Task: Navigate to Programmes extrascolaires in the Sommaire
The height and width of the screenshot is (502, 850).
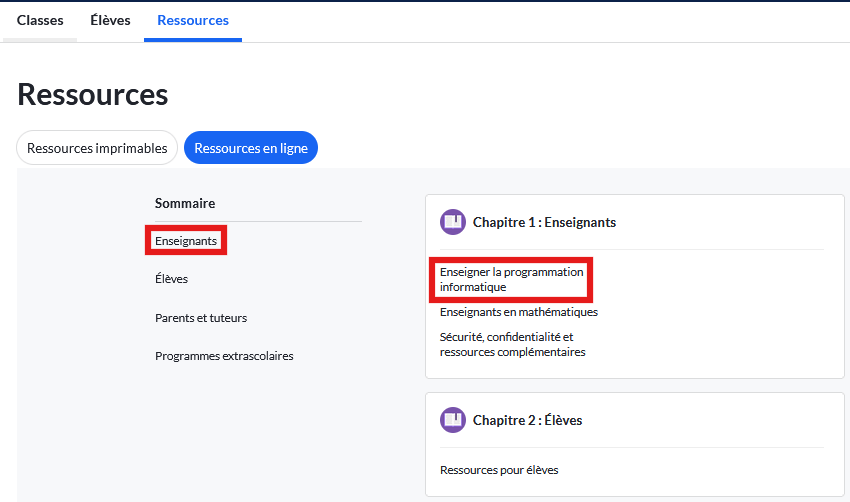Action: [x=224, y=356]
